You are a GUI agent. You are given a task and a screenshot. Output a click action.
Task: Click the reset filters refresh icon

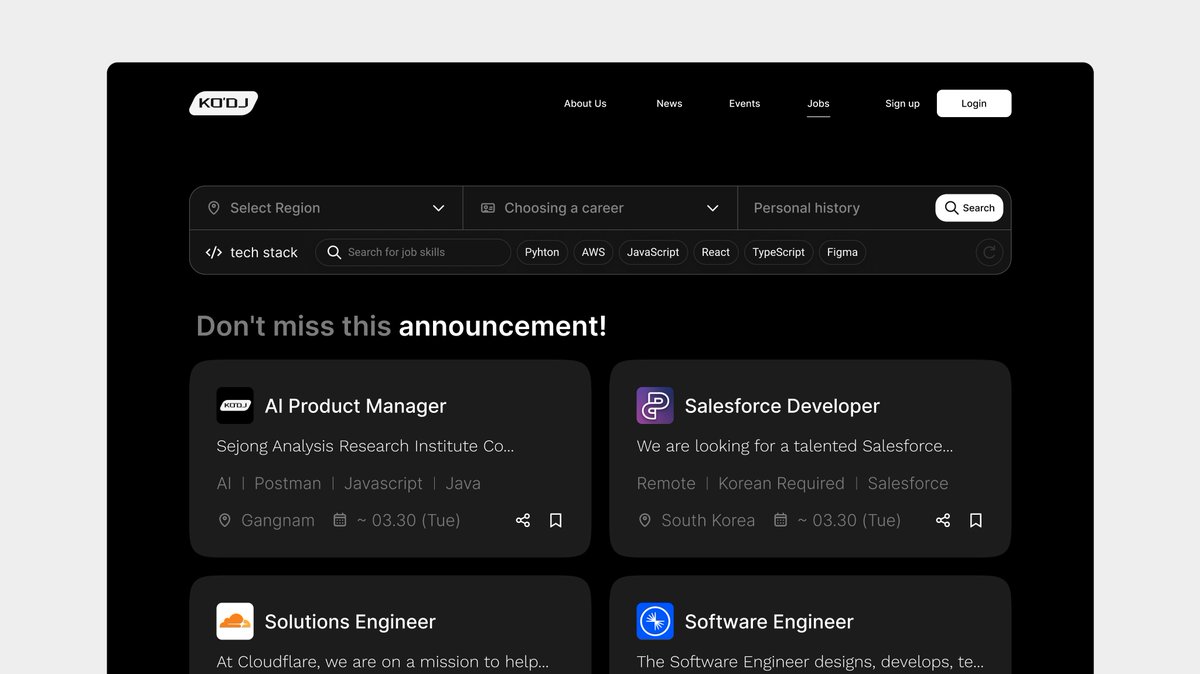(x=989, y=252)
